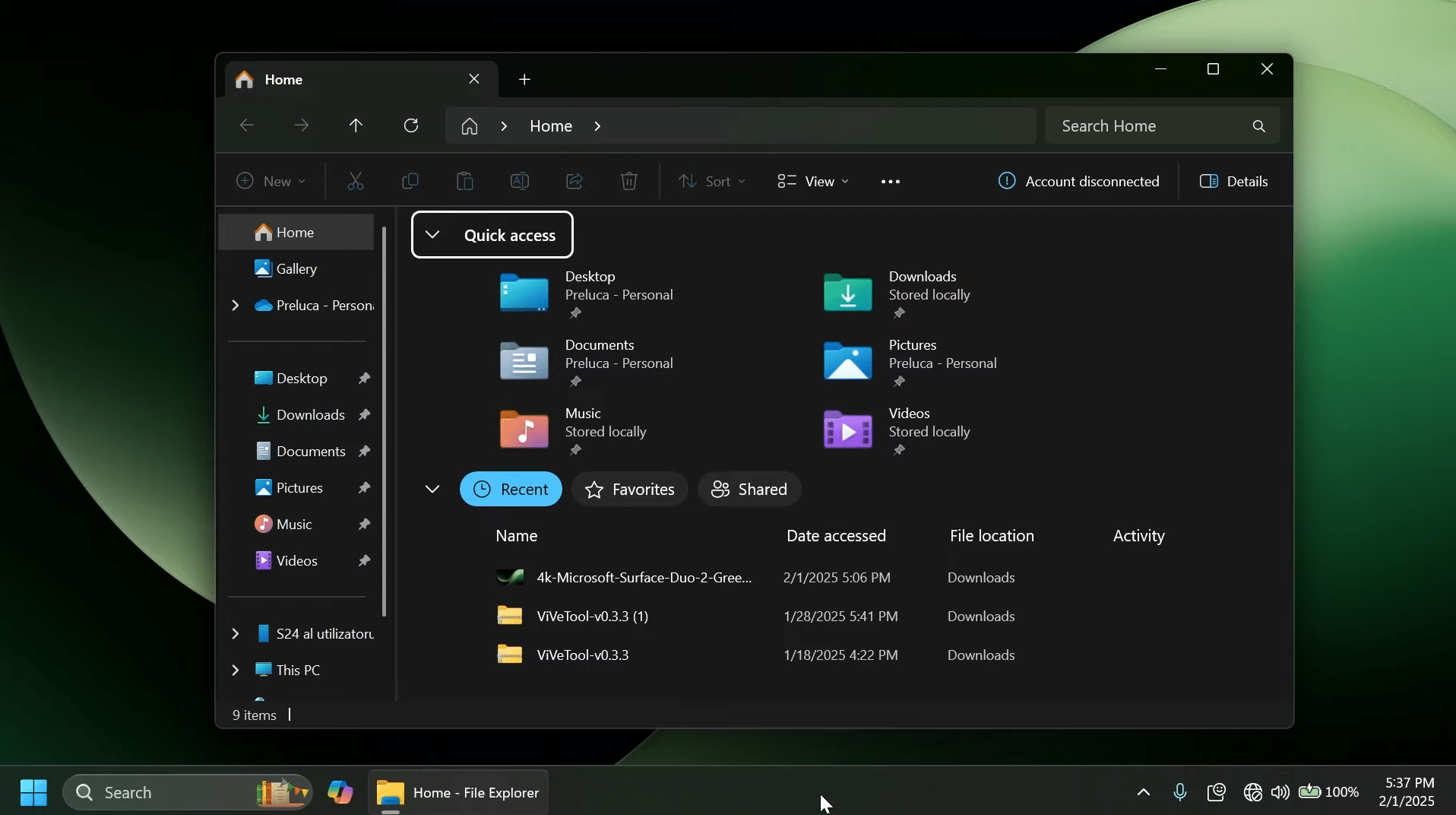Select the Home window tab
The width and height of the screenshot is (1456, 815).
[361, 79]
